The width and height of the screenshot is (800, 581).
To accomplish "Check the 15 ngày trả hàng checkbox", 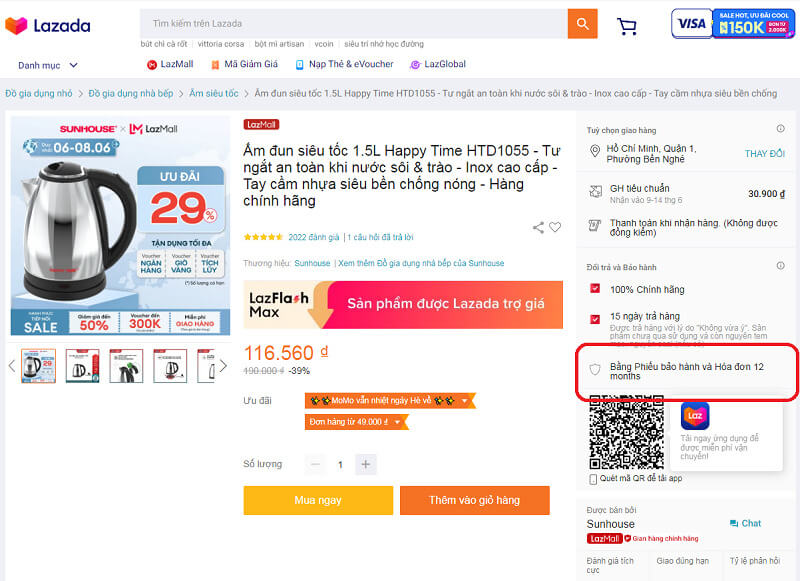I will tap(595, 319).
